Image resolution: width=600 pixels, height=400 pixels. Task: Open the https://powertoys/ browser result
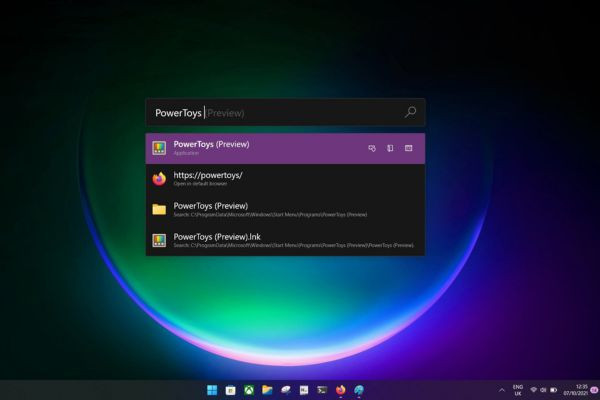coord(285,179)
